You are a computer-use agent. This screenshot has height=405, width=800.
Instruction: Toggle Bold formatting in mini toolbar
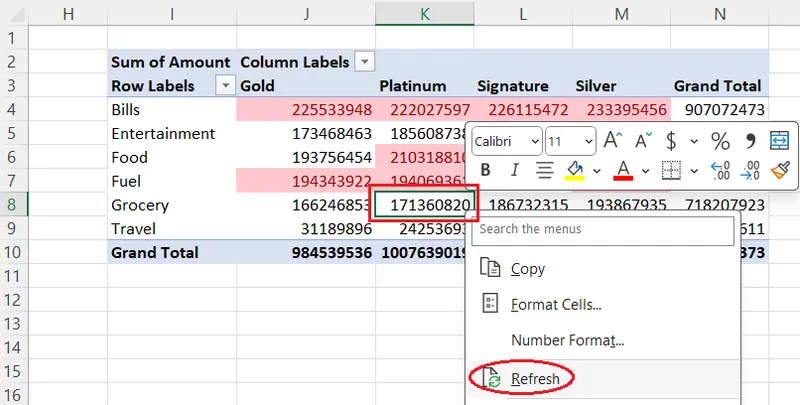pos(486,171)
